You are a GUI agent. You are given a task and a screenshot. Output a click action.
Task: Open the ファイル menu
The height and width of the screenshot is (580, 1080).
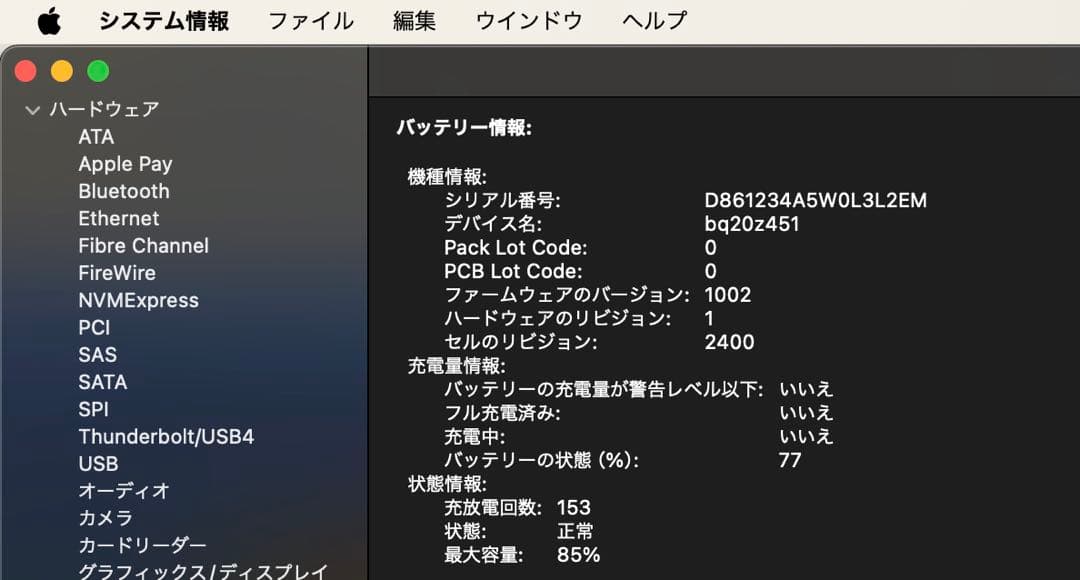point(311,20)
